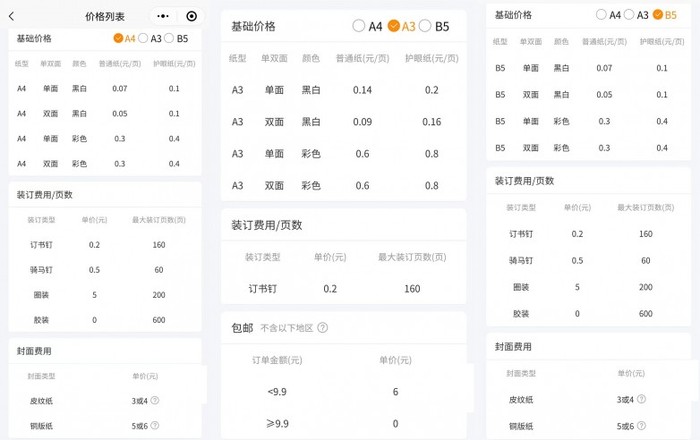Click 胶装 in left panel binding table

[41, 320]
